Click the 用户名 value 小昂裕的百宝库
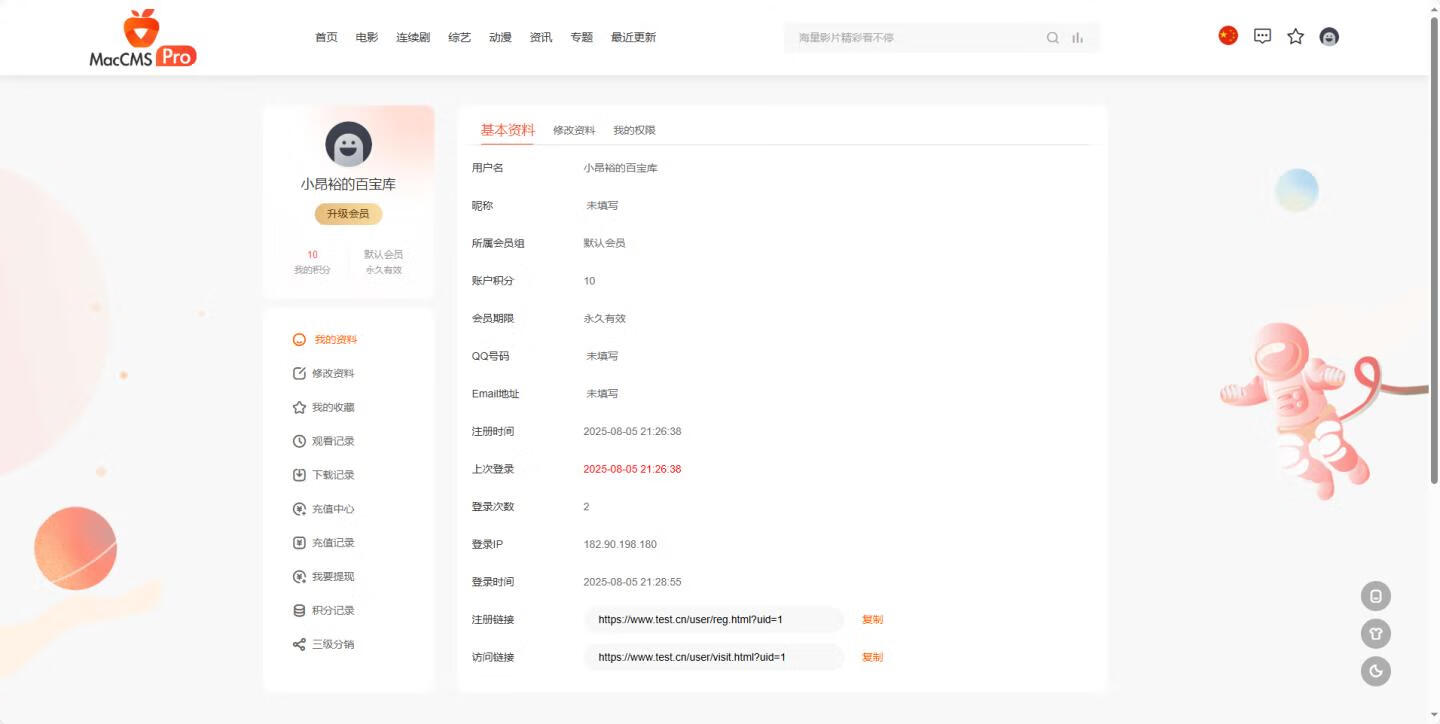The image size is (1440, 724). click(x=620, y=168)
